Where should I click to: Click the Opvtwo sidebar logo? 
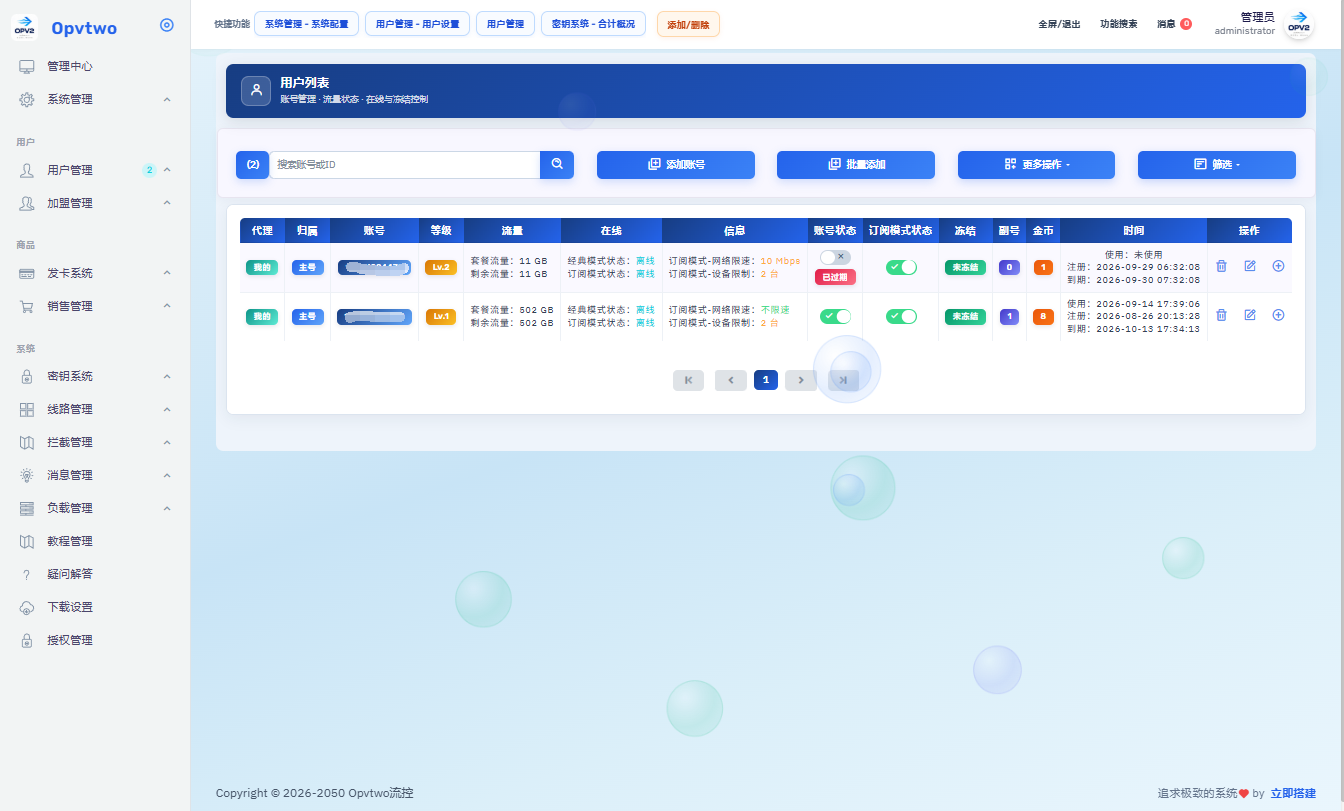tap(25, 27)
